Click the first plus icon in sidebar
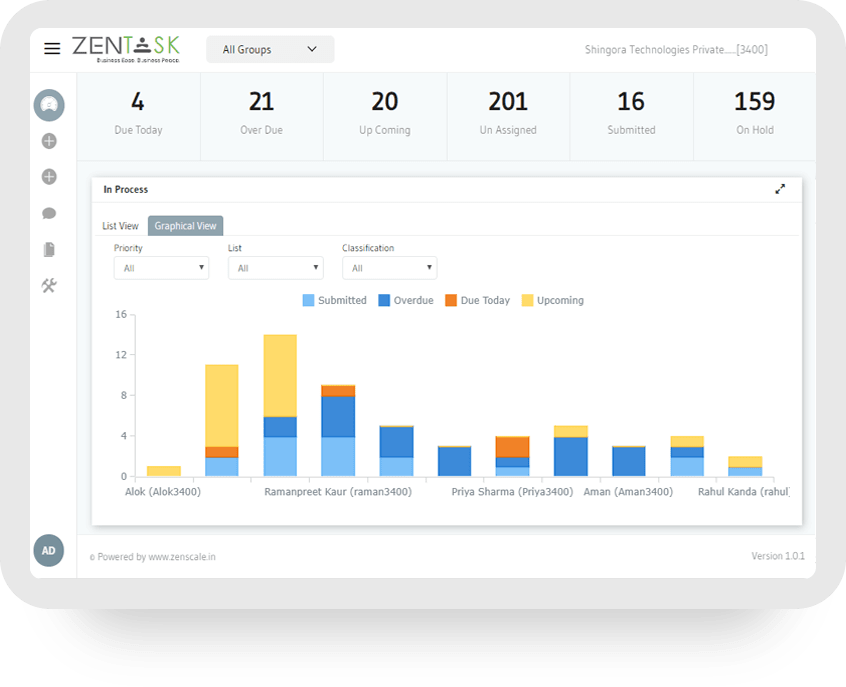846x687 pixels. (x=48, y=141)
